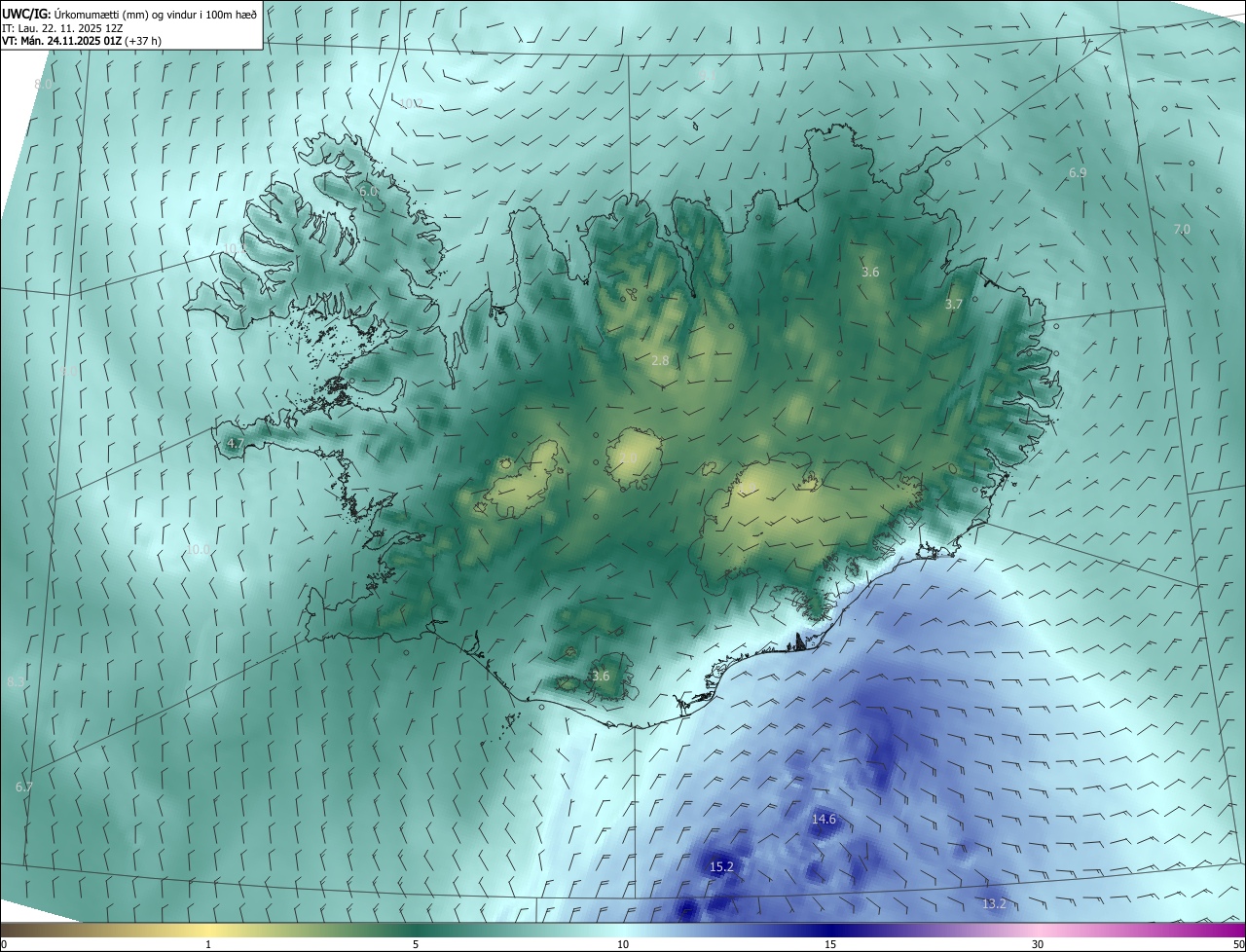1246x952 pixels.
Task: Click the colorbar tick labeled 0
Action: click(x=4, y=944)
